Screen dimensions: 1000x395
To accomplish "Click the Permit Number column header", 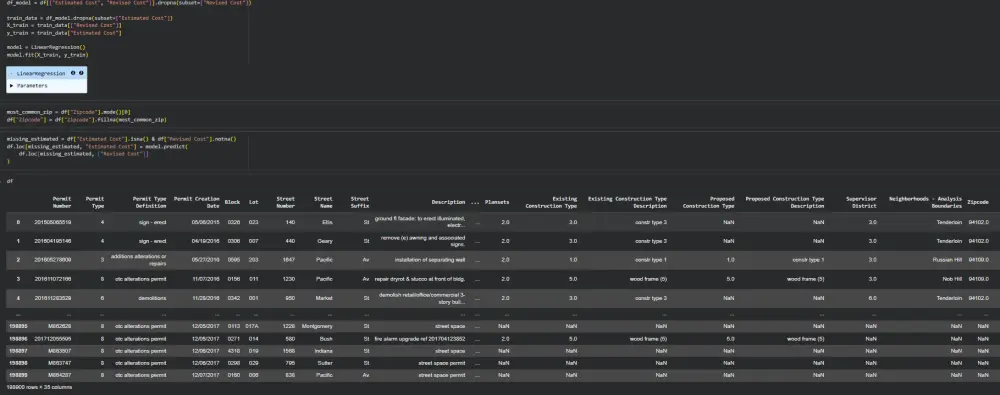I will click(x=62, y=202).
